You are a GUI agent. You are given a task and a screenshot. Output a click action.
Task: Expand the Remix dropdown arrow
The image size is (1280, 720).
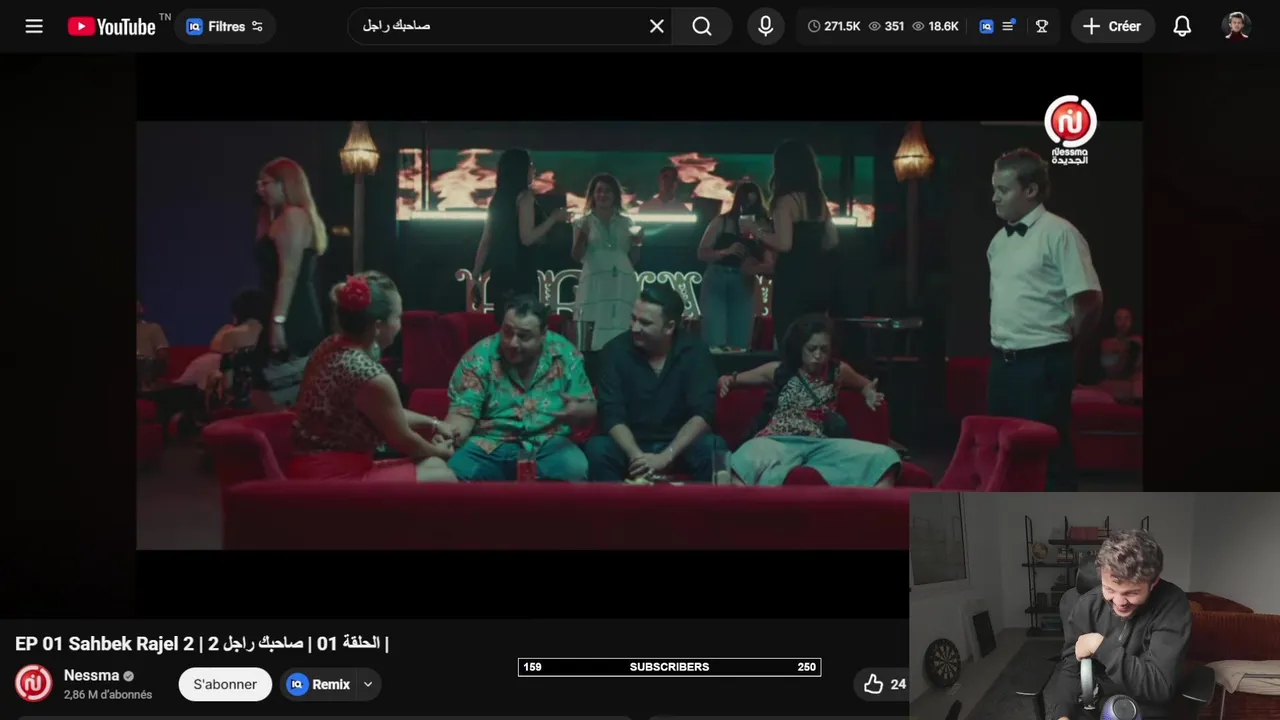(x=368, y=684)
